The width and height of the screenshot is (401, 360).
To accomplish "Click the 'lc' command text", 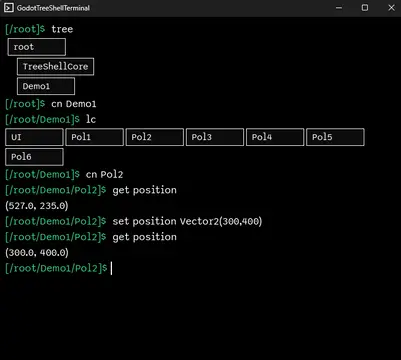I will click(91, 119).
